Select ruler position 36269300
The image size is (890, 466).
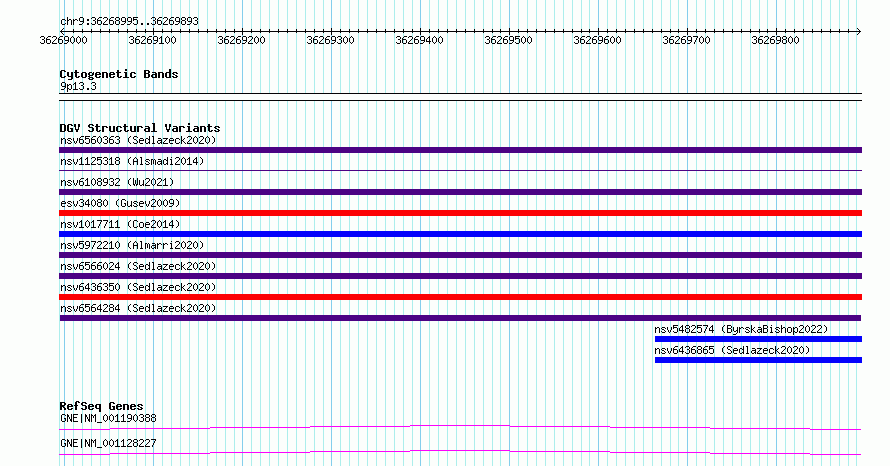[330, 40]
